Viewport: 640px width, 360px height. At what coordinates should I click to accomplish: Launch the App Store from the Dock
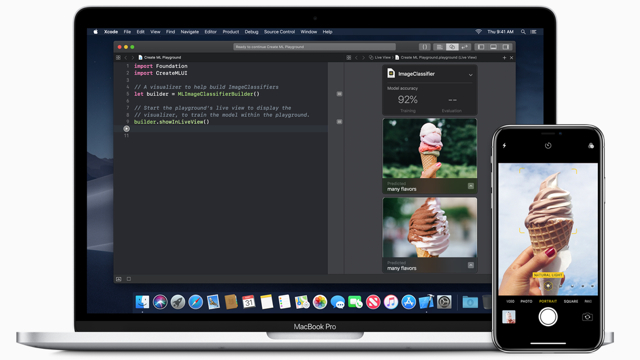coord(409,302)
